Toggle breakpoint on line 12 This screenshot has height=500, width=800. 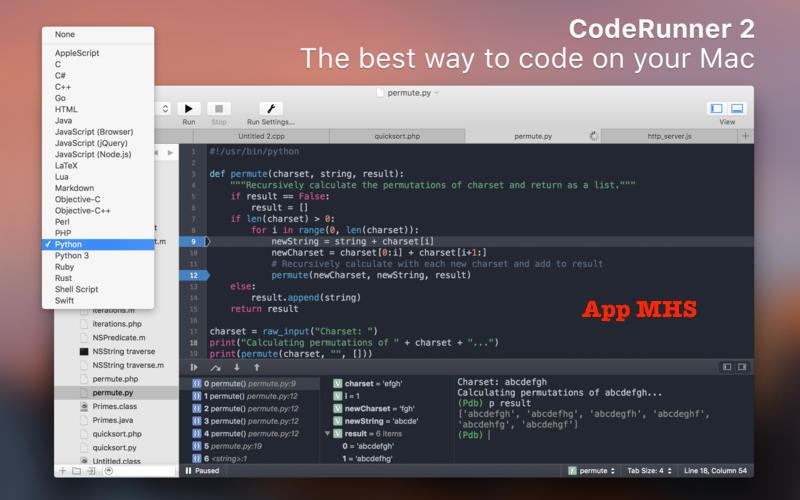193,275
